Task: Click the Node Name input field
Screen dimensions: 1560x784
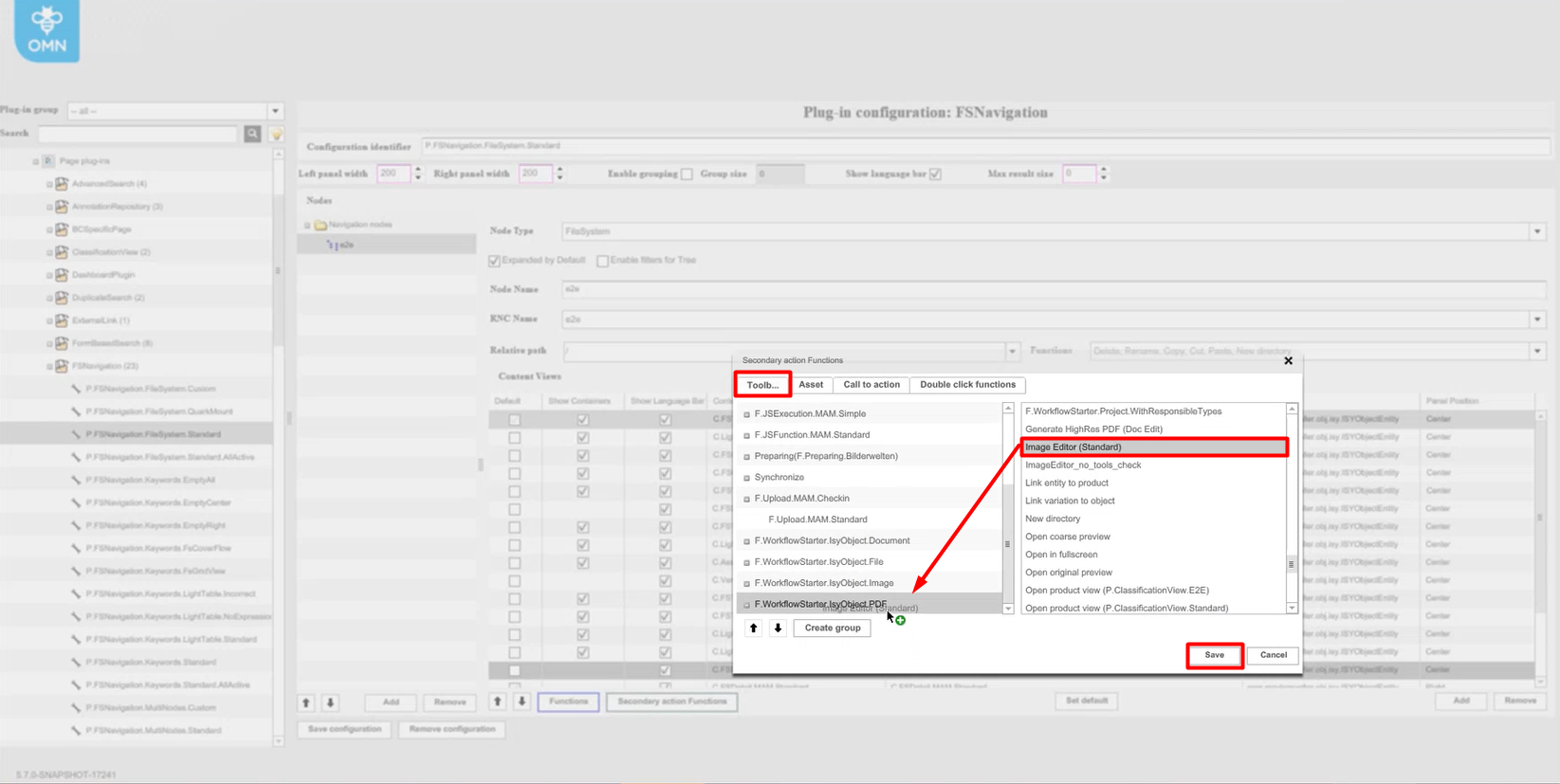Action: coord(1055,289)
